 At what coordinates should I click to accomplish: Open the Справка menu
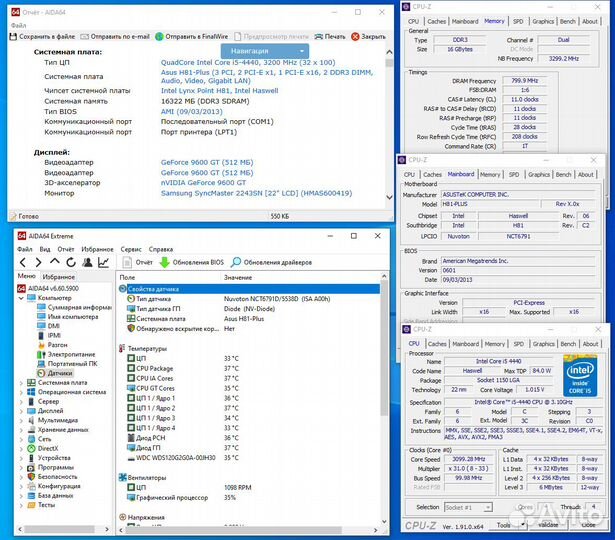161,249
